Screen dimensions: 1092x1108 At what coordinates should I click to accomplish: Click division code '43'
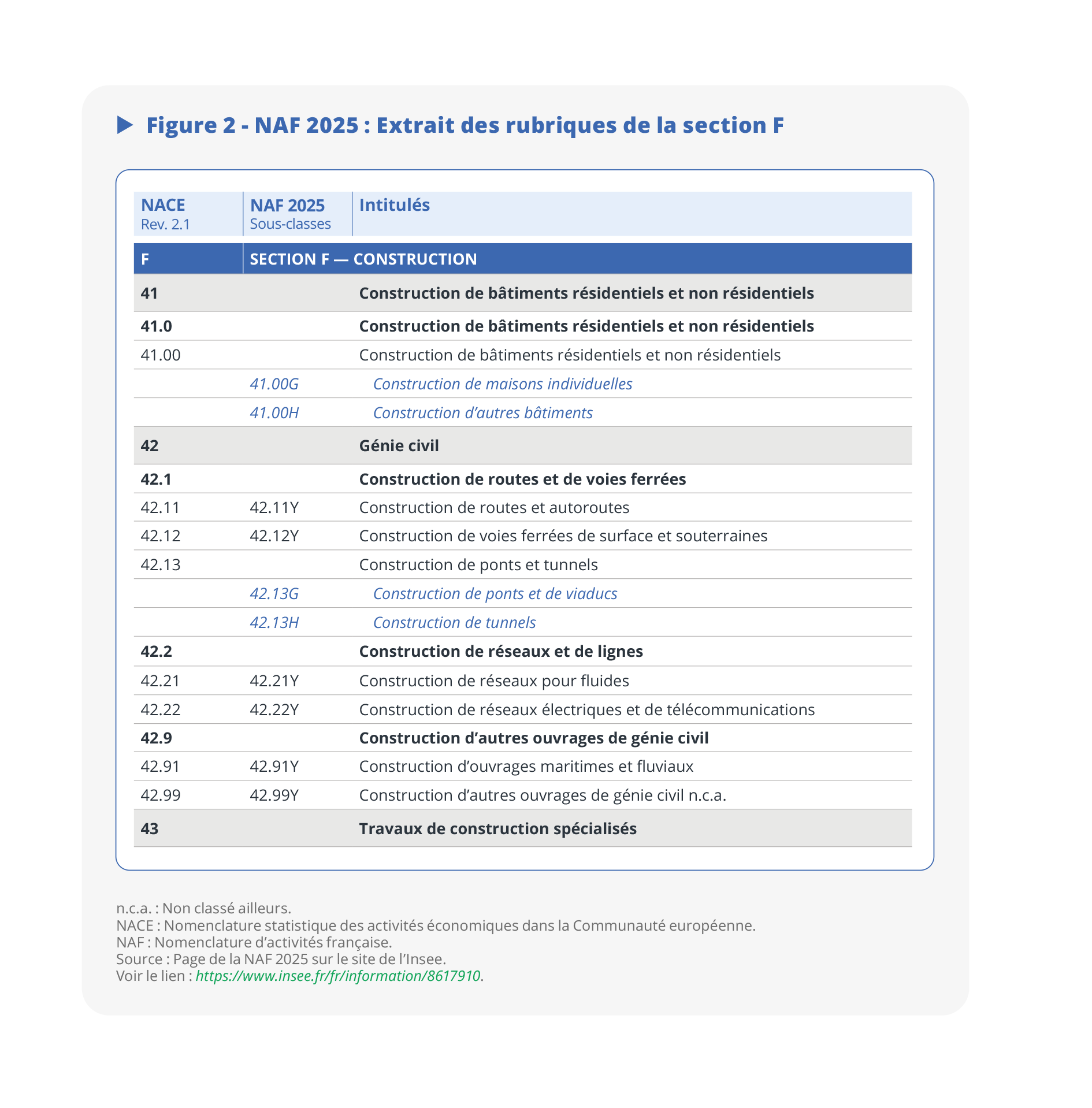tap(150, 828)
